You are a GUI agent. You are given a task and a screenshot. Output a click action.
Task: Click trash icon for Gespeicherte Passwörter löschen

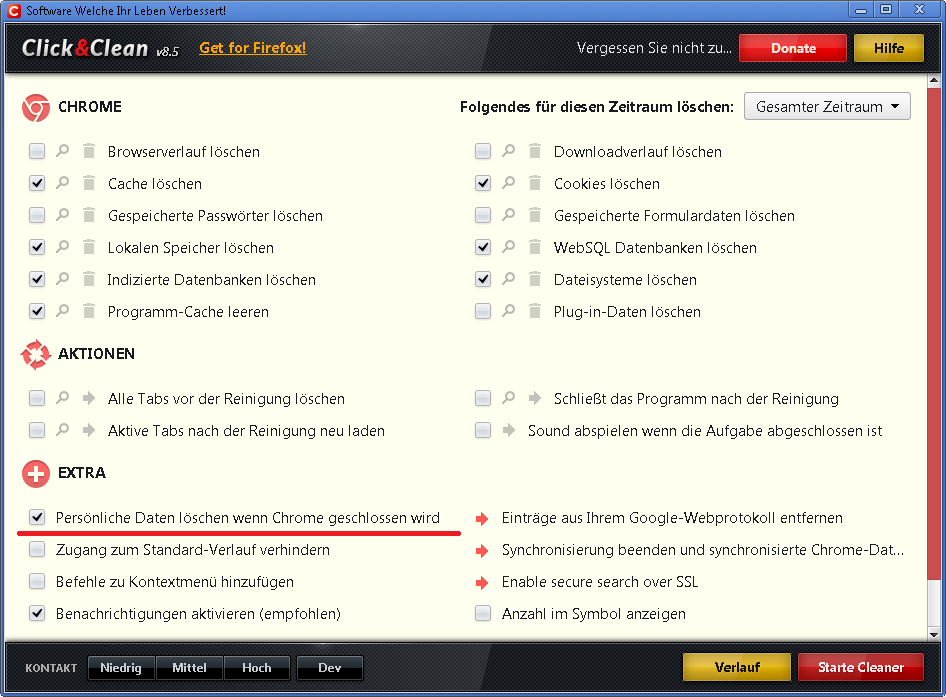[x=89, y=215]
